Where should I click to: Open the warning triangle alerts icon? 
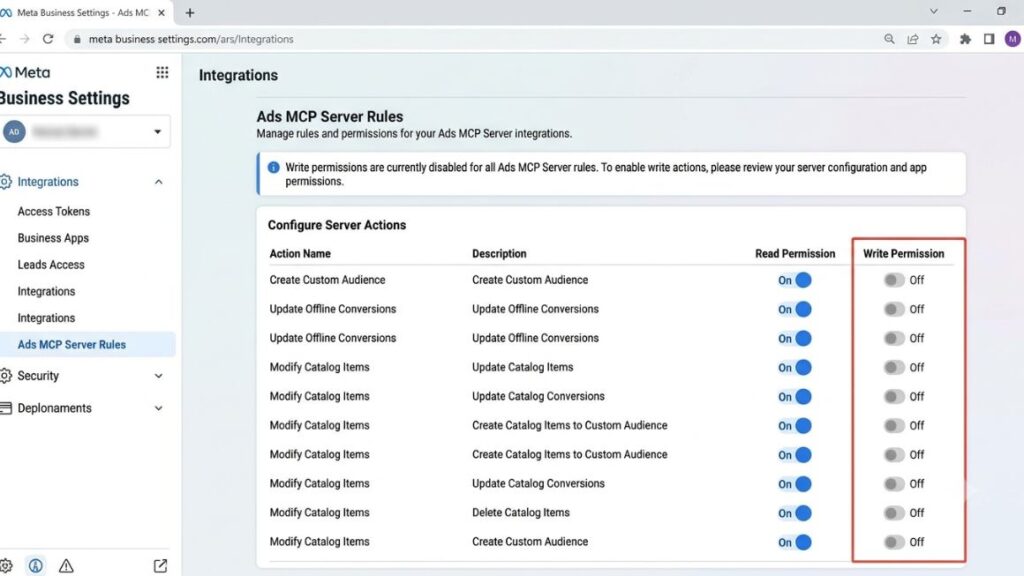(66, 566)
